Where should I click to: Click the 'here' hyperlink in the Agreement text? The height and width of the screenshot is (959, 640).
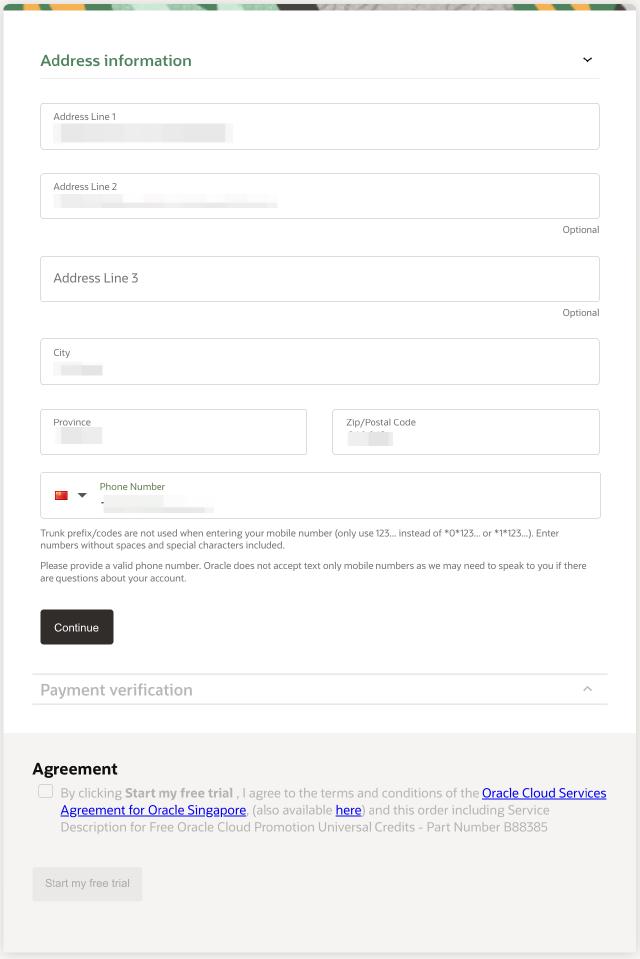pyautogui.click(x=347, y=810)
